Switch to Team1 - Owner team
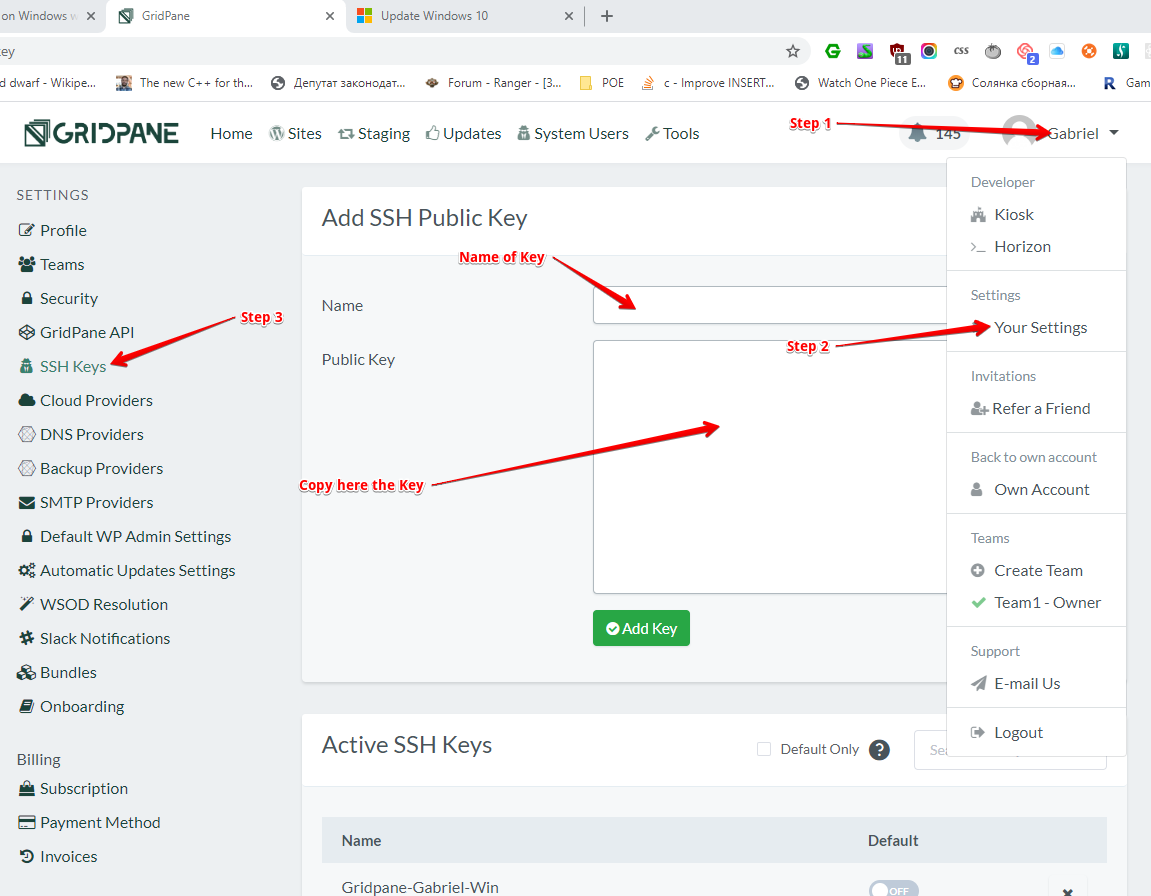The width and height of the screenshot is (1151, 896). tap(1046, 602)
